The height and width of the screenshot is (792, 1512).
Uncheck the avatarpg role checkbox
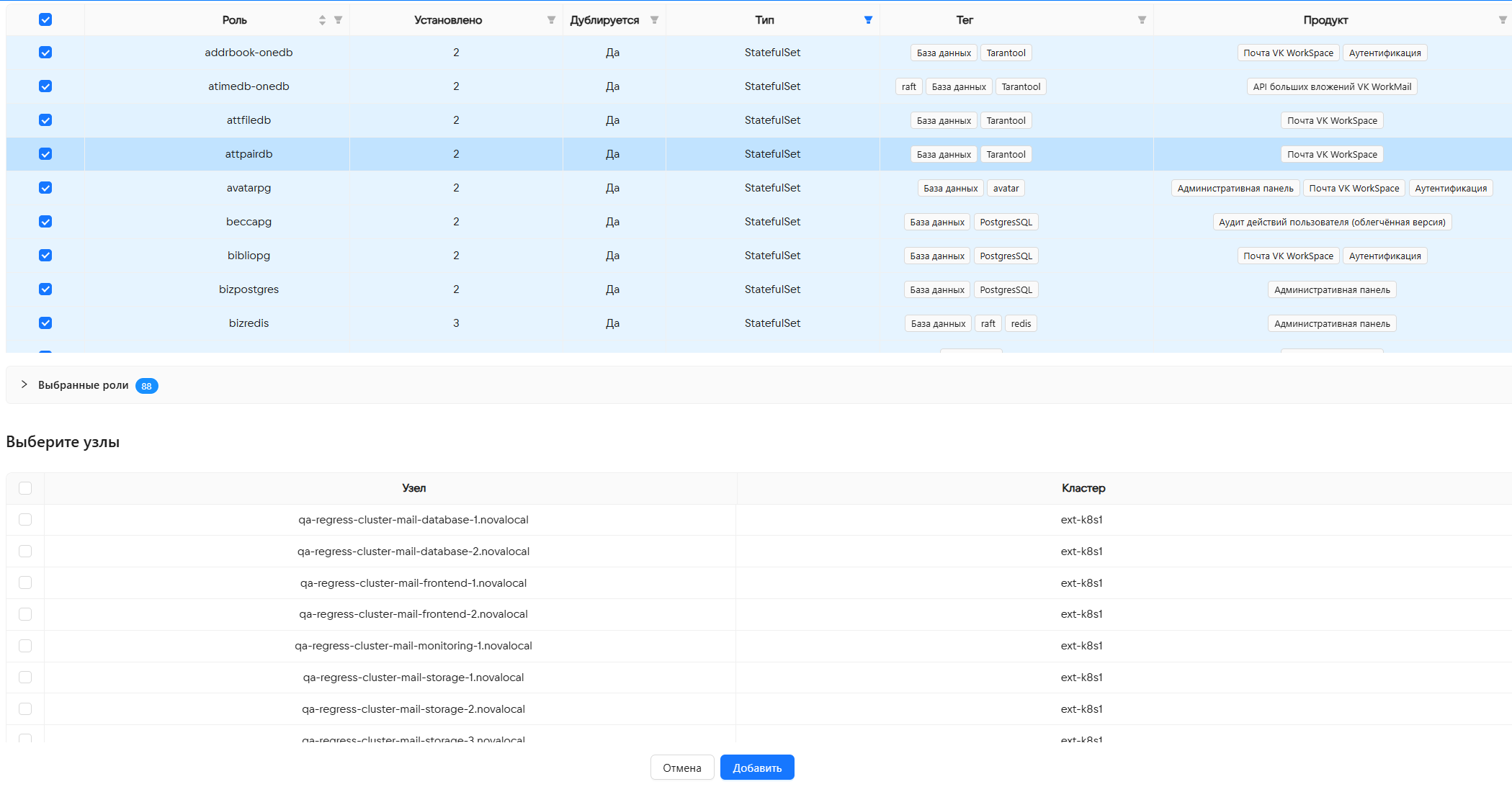45,188
